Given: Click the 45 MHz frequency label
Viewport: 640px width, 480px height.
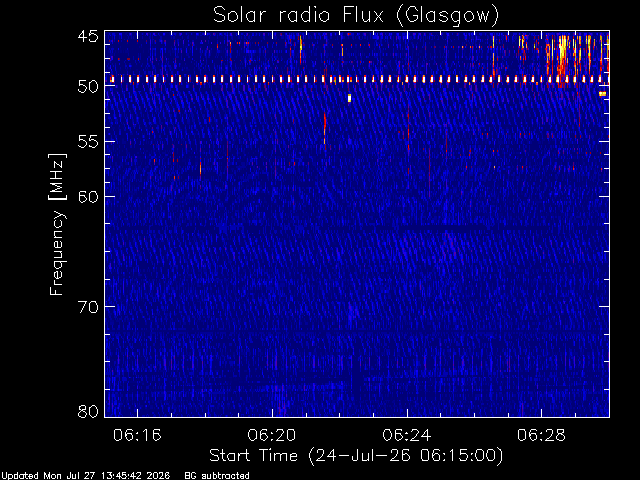Looking at the screenshot, I should coord(88,37).
